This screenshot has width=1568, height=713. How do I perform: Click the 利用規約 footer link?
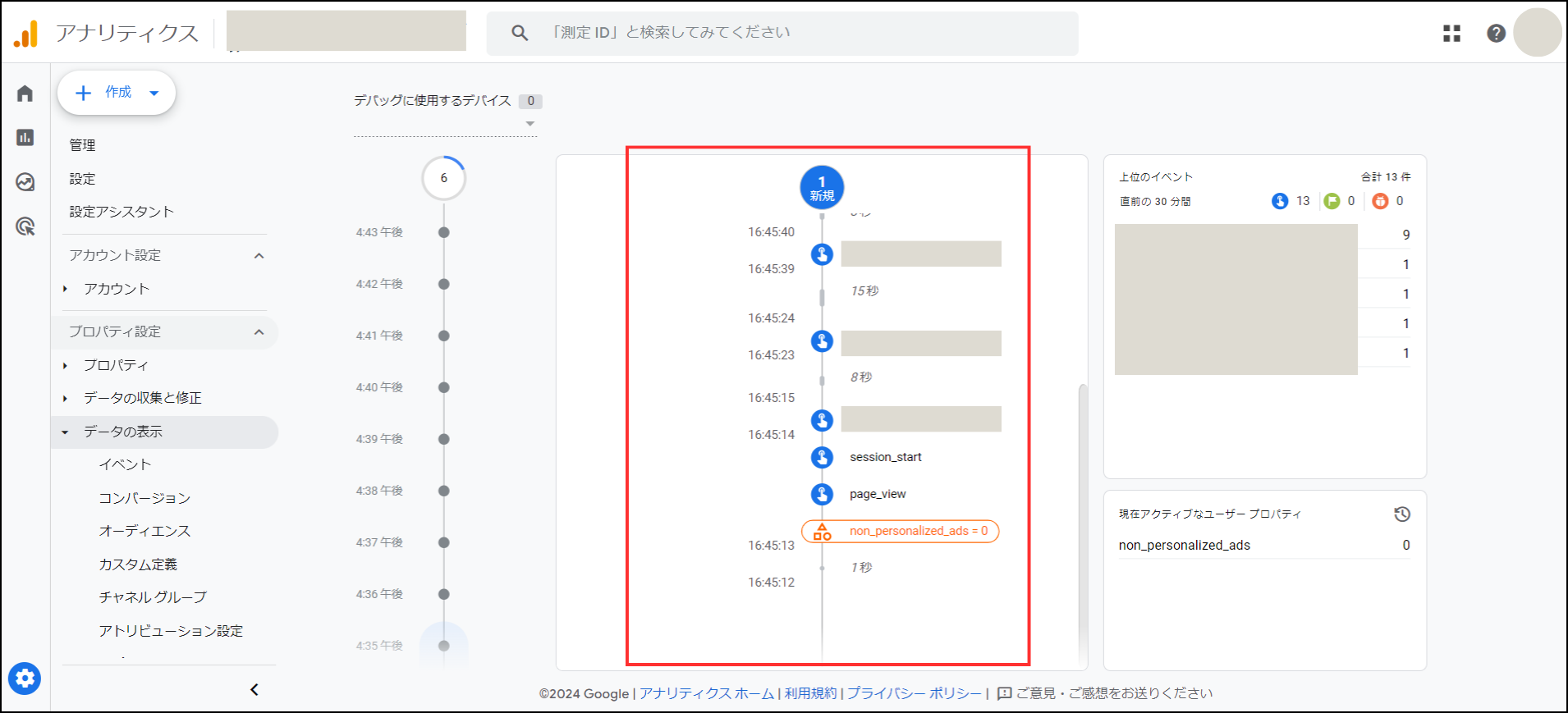(810, 693)
